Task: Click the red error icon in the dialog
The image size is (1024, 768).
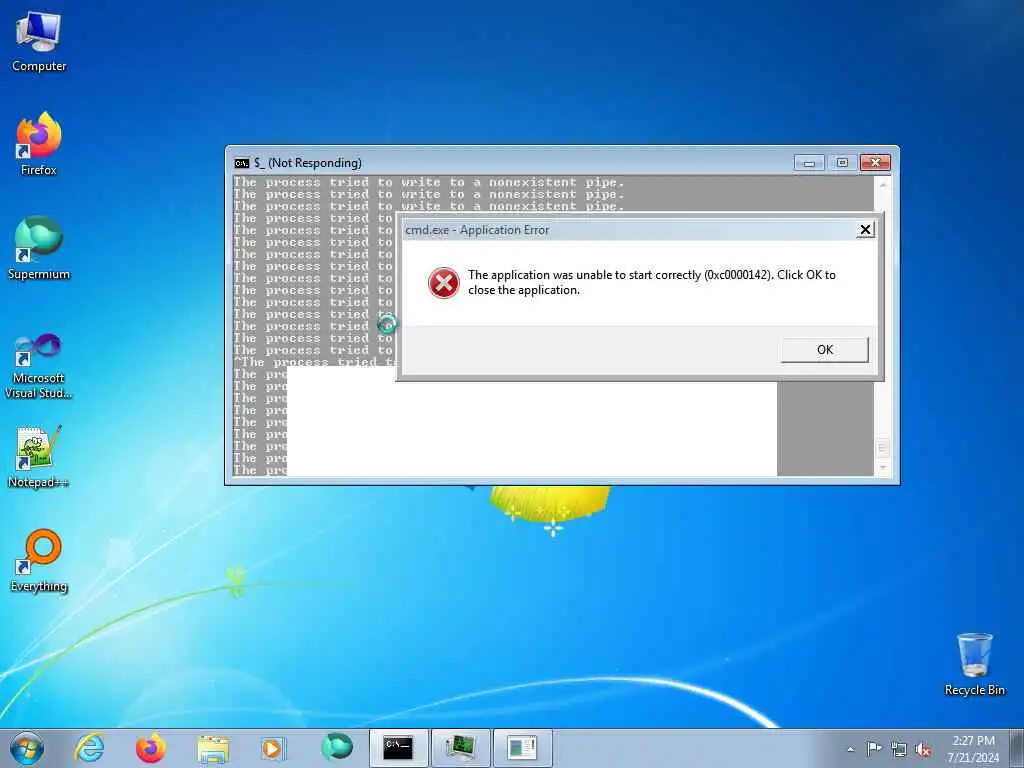Action: coord(443,283)
